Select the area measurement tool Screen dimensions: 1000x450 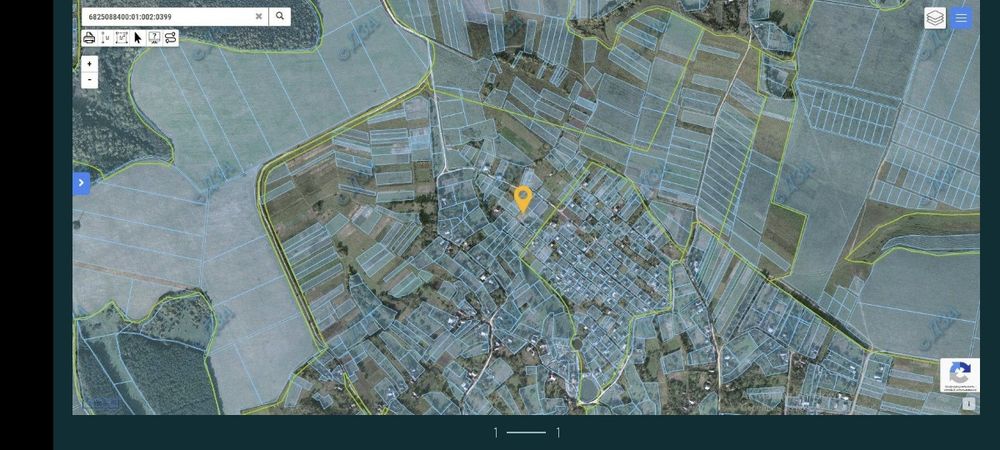[x=122, y=38]
